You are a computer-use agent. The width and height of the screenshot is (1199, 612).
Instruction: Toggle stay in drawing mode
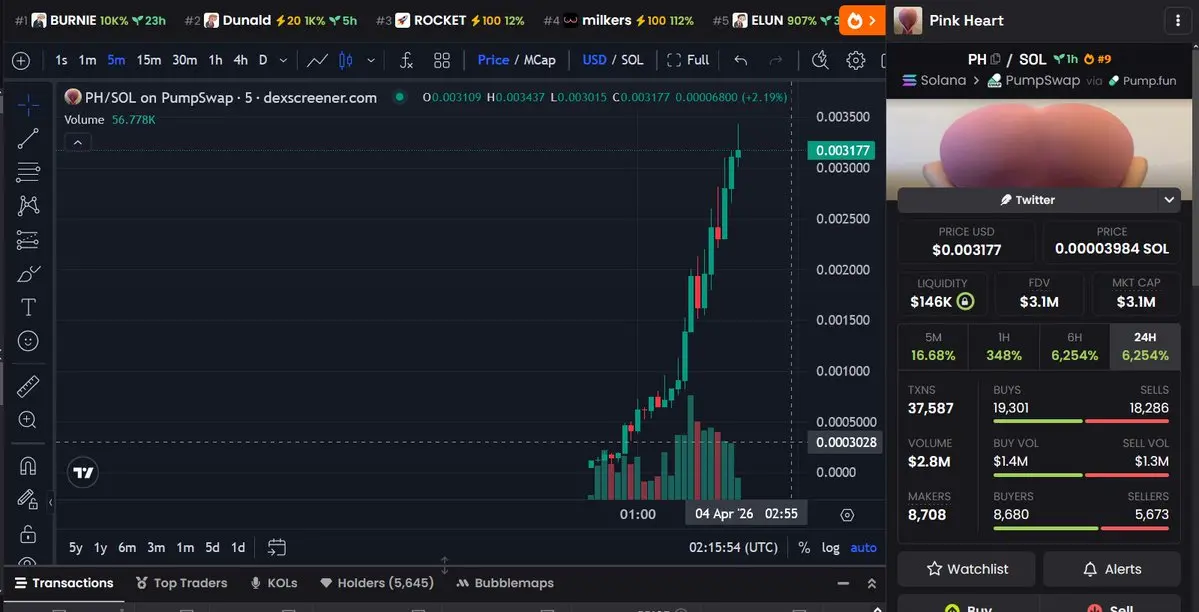28,500
